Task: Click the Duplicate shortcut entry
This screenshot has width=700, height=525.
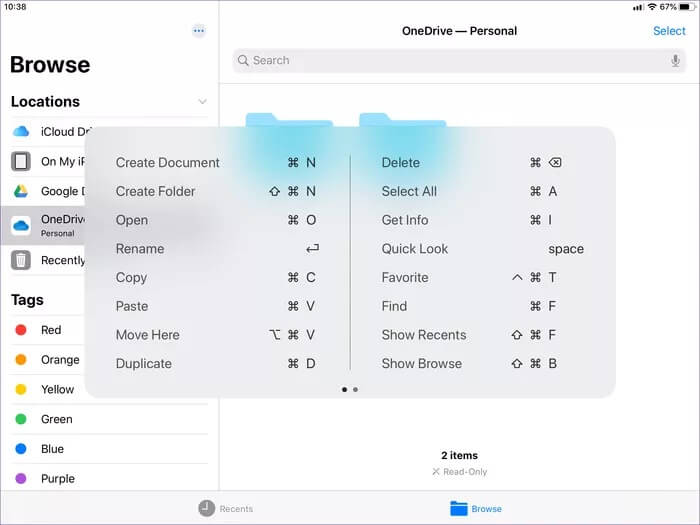Action: tap(216, 363)
